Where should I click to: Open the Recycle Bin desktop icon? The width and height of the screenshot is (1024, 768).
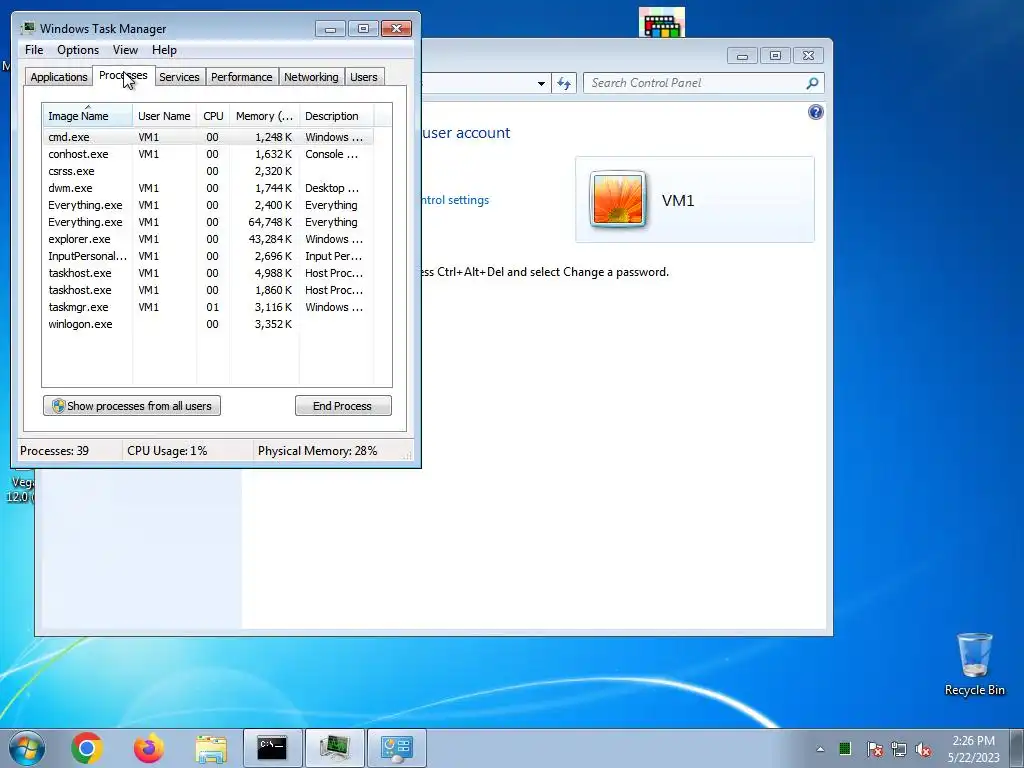click(x=974, y=664)
